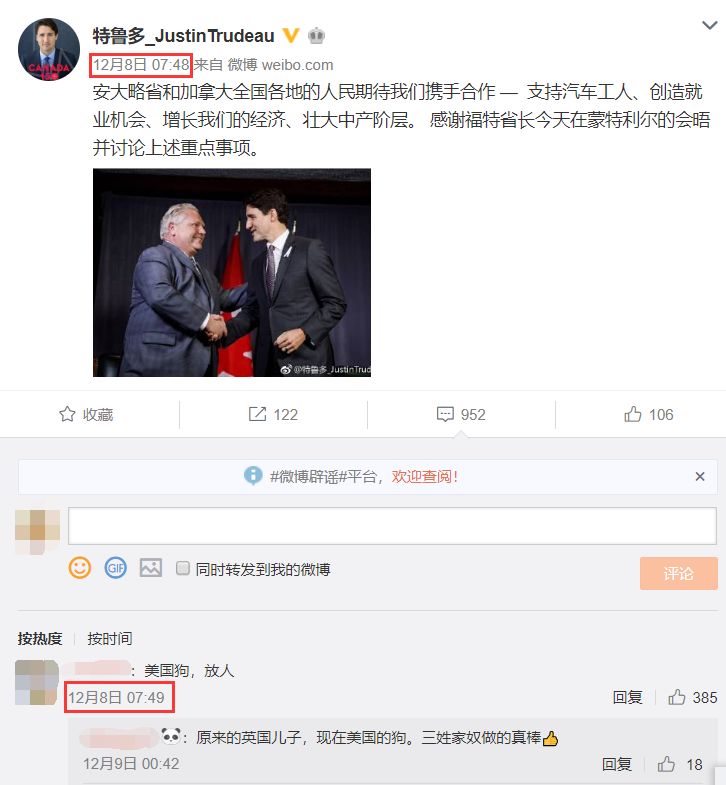This screenshot has width=726, height=785.
Task: Attach a picture with the image icon
Action: [x=151, y=568]
